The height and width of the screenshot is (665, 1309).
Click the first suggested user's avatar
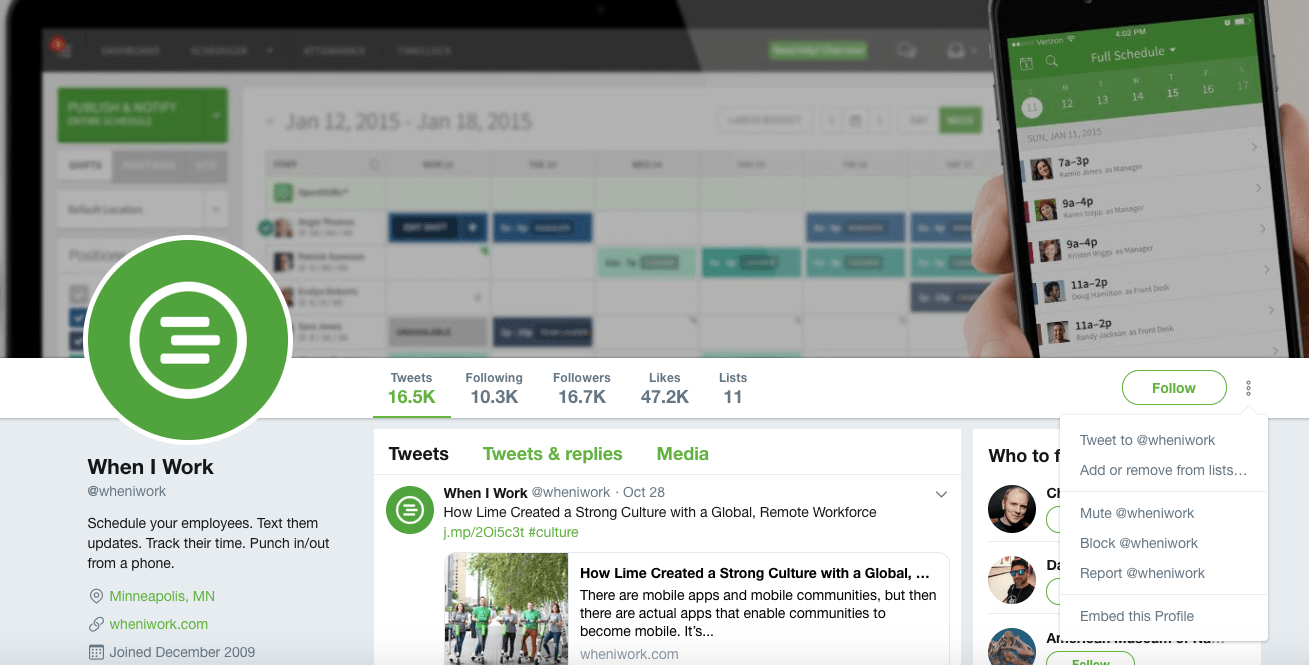[1012, 509]
